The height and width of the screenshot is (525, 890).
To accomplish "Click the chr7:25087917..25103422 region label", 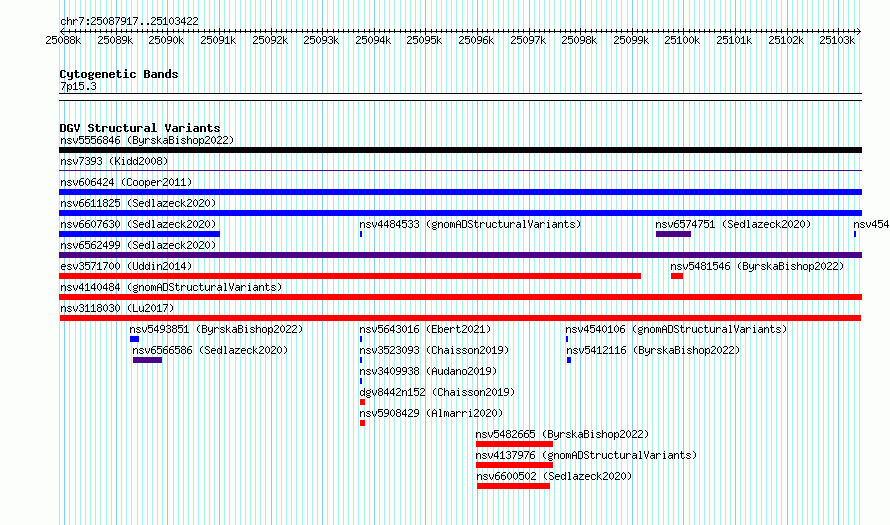I will point(129,21).
